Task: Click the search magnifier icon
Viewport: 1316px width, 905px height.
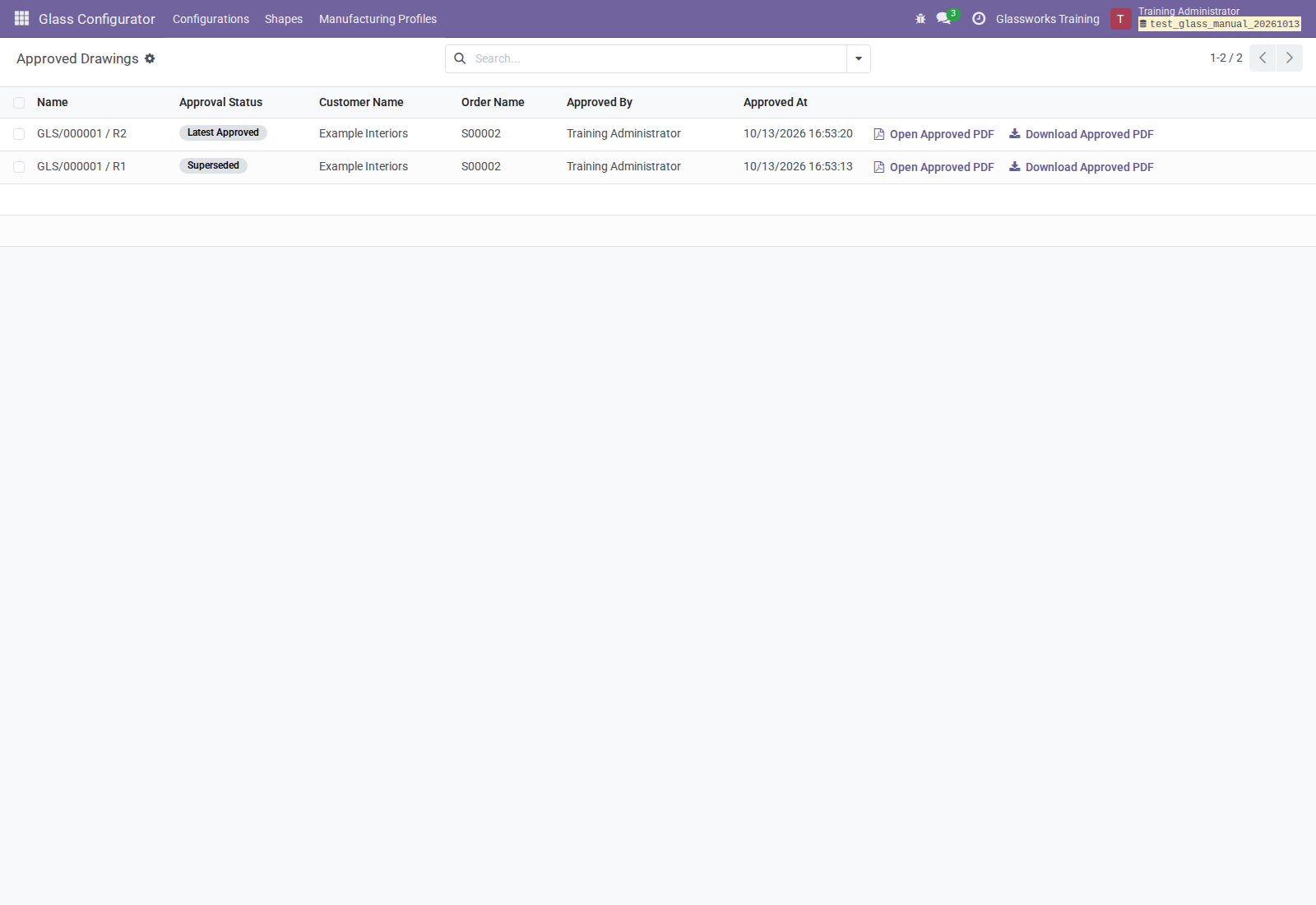Action: click(460, 58)
